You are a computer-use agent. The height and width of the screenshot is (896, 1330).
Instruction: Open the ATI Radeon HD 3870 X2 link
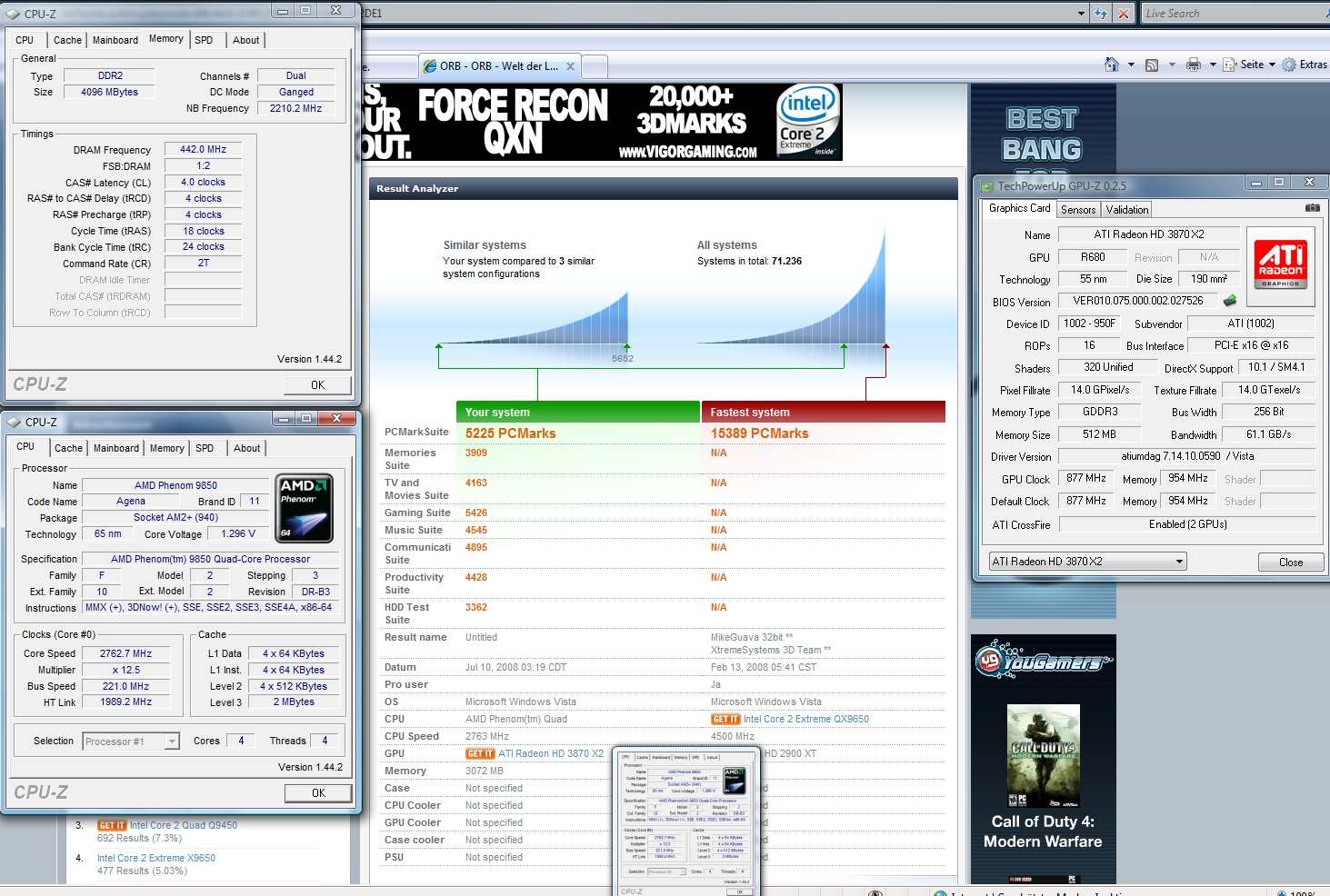coord(551,753)
